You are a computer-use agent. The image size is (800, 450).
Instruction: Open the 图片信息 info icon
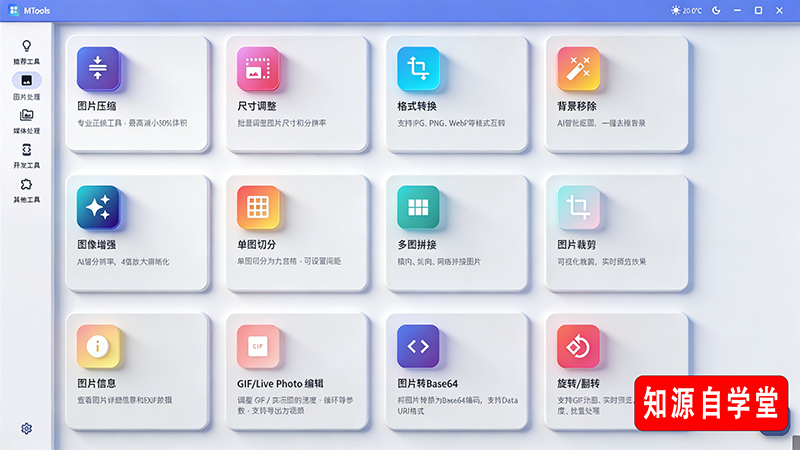click(x=98, y=346)
